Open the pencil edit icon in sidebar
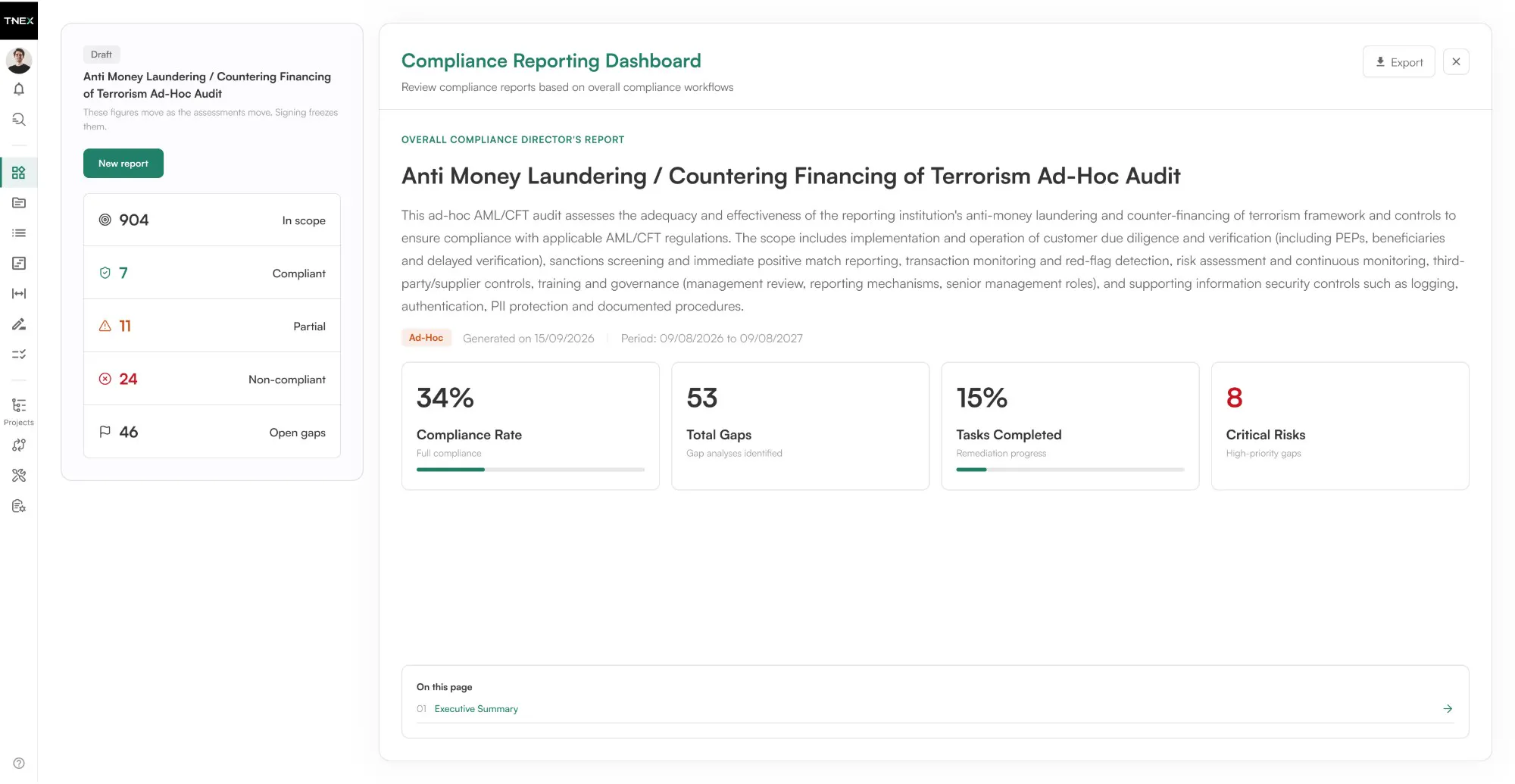Screen dimensions: 1515x784 pos(19,324)
